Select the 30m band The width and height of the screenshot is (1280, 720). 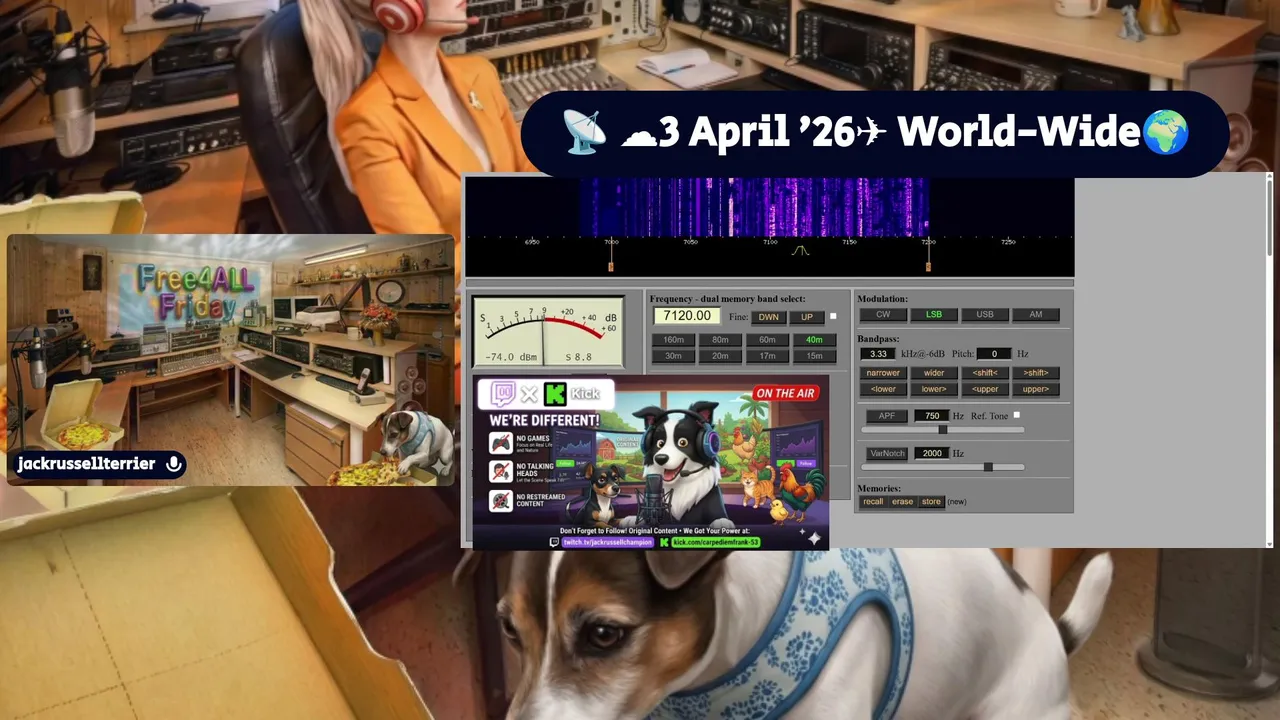click(x=674, y=356)
